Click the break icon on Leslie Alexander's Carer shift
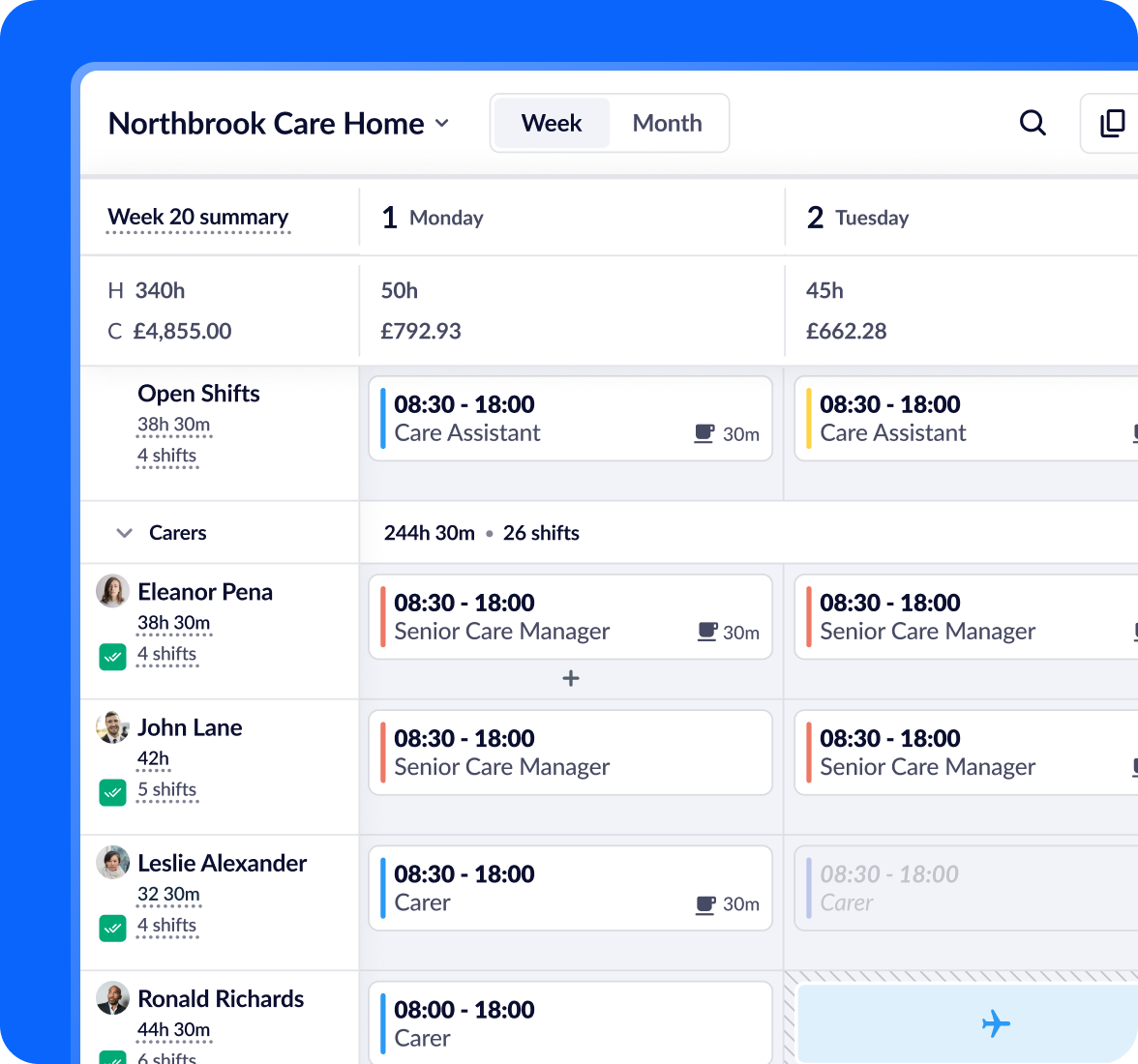The width and height of the screenshot is (1138, 1064). tap(704, 904)
